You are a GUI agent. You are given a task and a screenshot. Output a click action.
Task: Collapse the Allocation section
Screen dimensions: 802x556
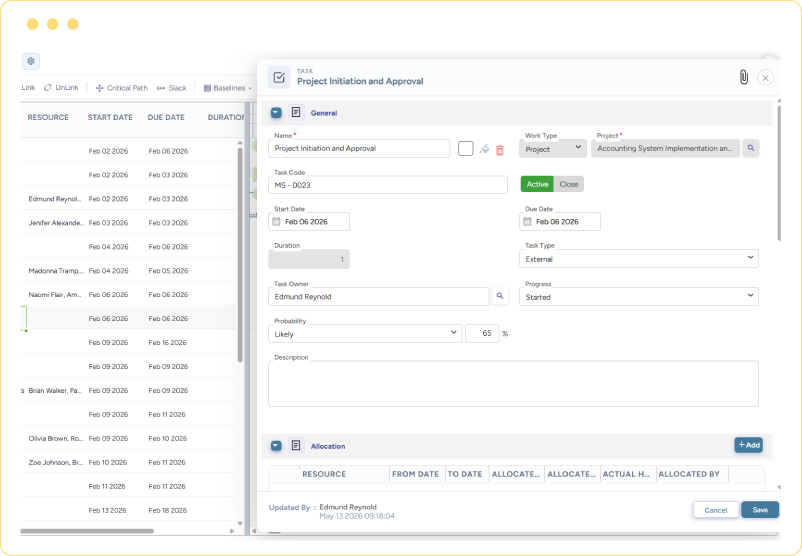tap(276, 446)
